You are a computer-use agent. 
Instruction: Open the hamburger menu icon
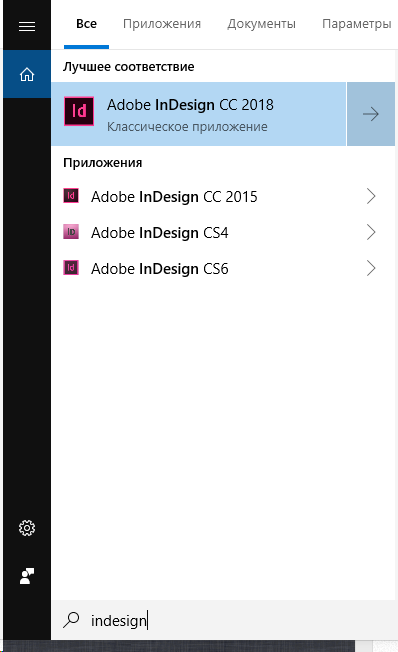point(27,27)
